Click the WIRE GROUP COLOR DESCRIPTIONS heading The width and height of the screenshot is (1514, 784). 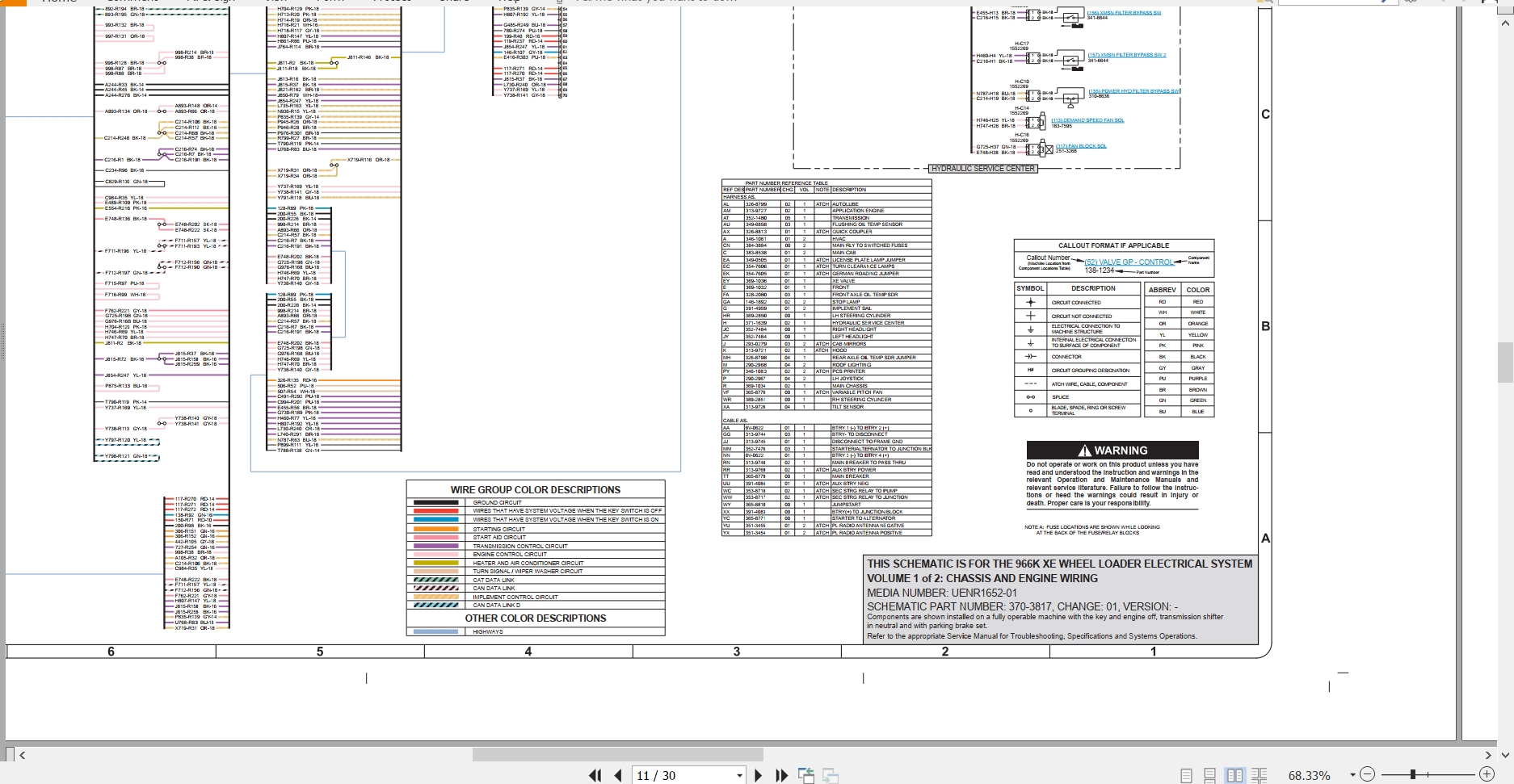(536, 489)
